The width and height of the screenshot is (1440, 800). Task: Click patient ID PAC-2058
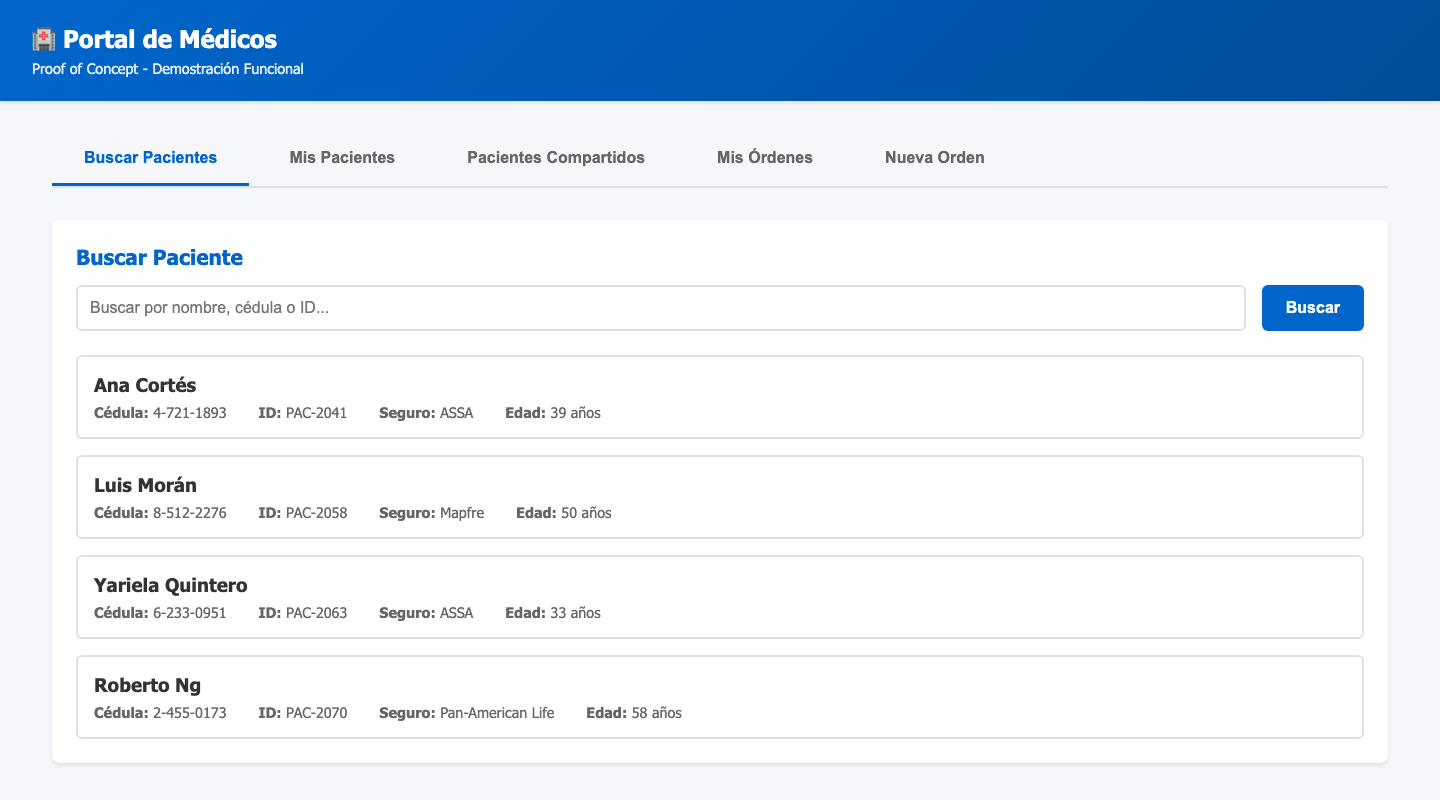coord(316,513)
